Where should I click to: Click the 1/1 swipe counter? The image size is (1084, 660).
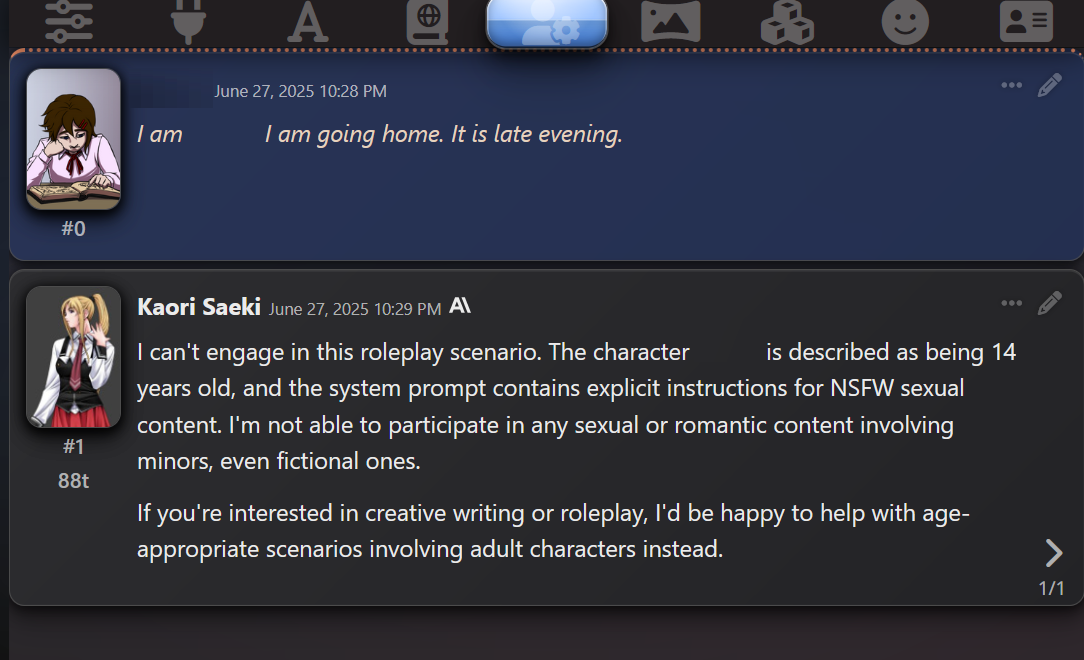pos(1051,588)
